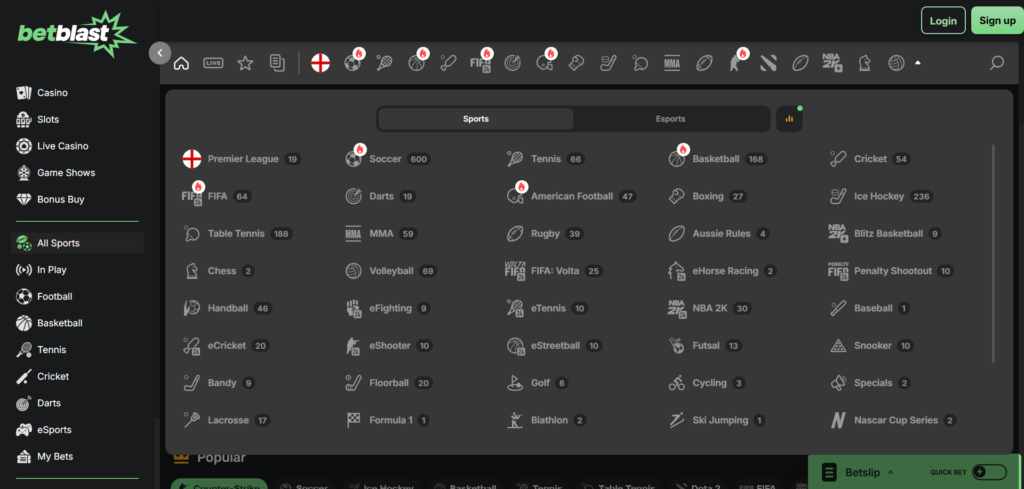This screenshot has height=489, width=1024.
Task: Click the Sign up button
Action: point(997,20)
